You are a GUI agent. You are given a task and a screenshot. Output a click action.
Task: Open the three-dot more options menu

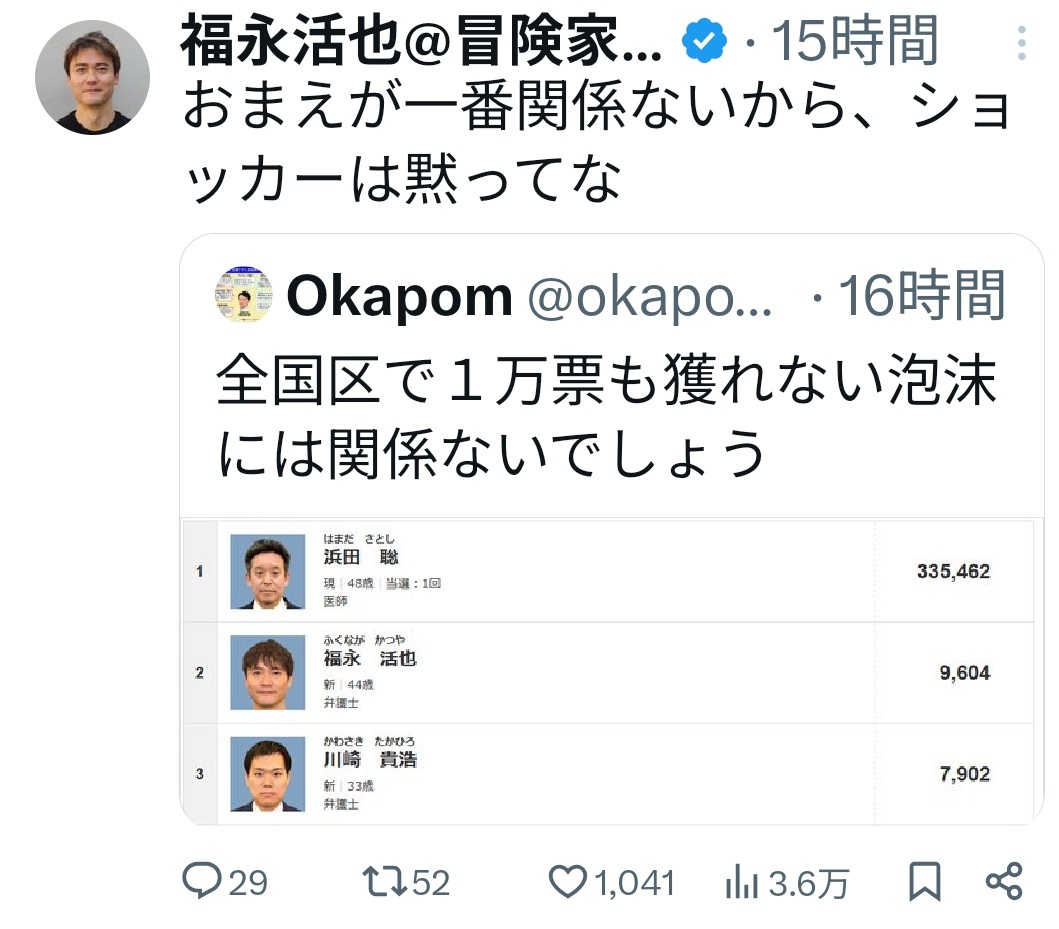coord(1021,43)
